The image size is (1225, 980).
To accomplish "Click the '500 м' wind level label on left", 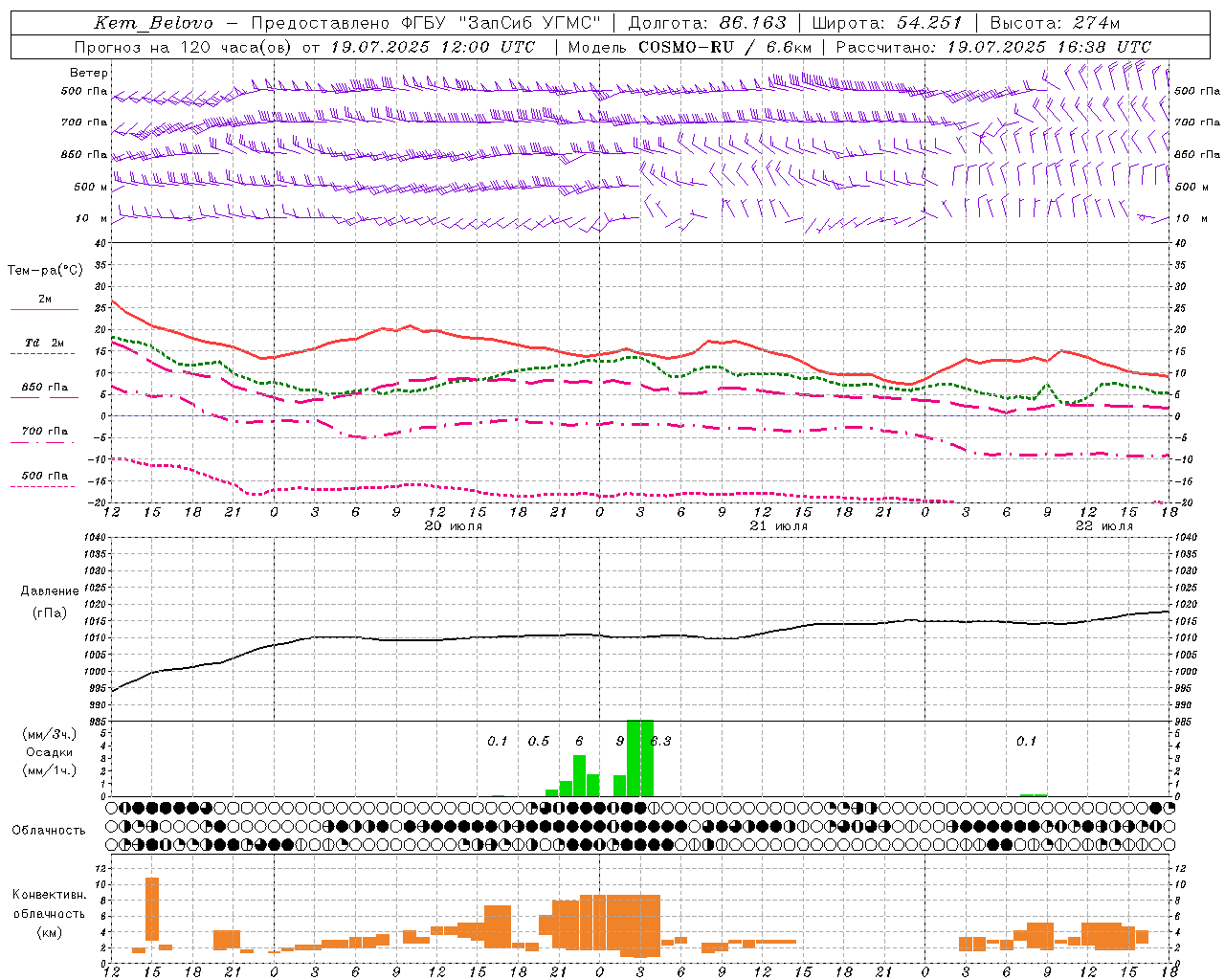I will coord(91,187).
